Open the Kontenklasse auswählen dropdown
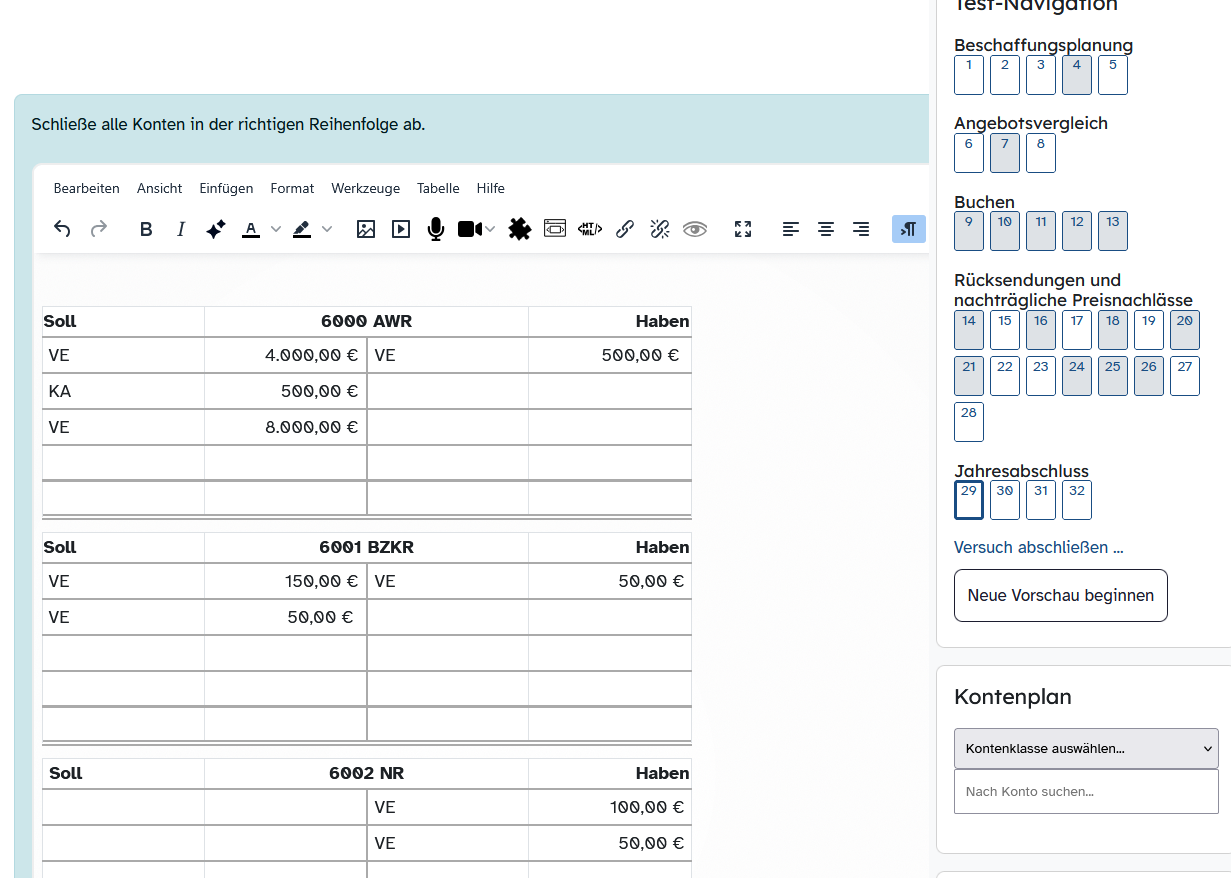Viewport: 1231px width, 878px height. click(x=1086, y=748)
